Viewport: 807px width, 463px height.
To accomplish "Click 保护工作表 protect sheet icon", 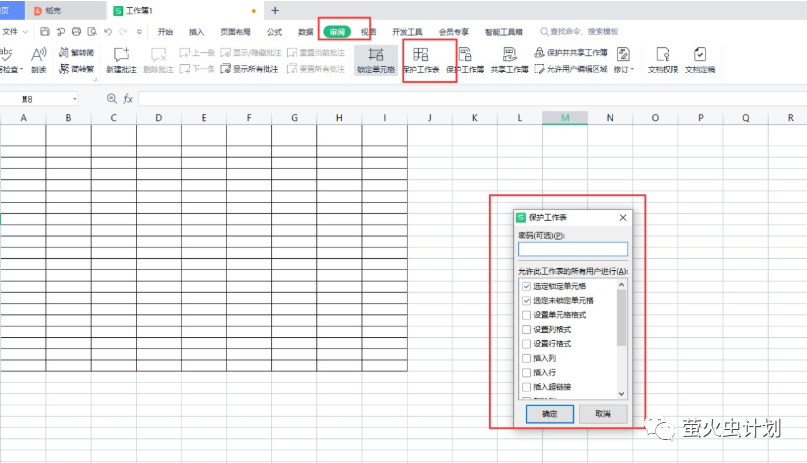I will [x=421, y=60].
